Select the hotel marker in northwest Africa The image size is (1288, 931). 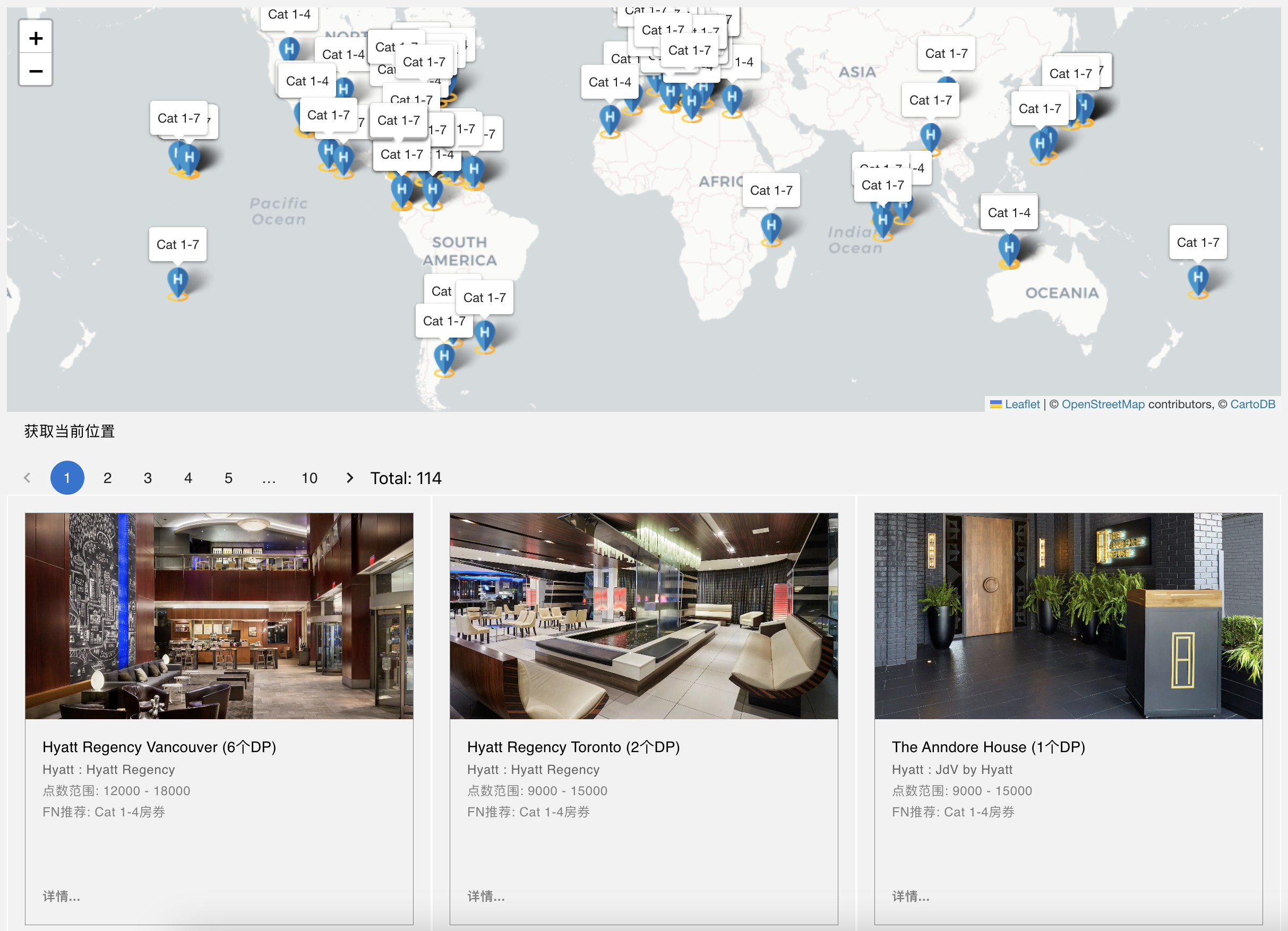click(x=609, y=121)
